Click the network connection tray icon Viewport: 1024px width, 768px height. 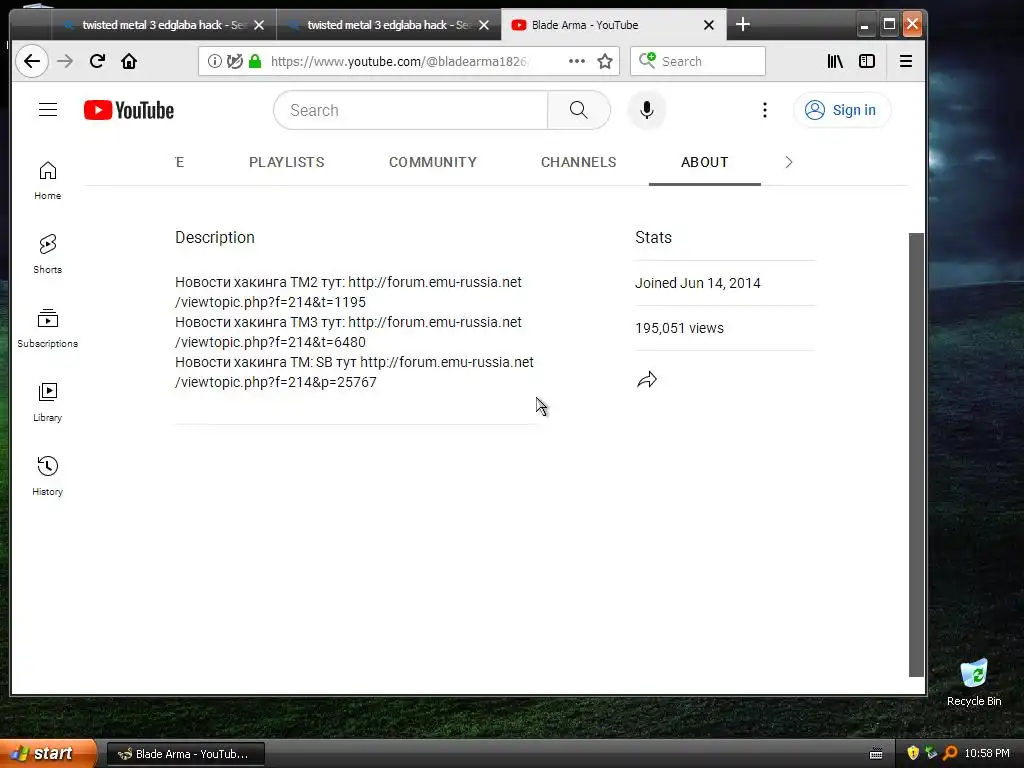click(931, 753)
